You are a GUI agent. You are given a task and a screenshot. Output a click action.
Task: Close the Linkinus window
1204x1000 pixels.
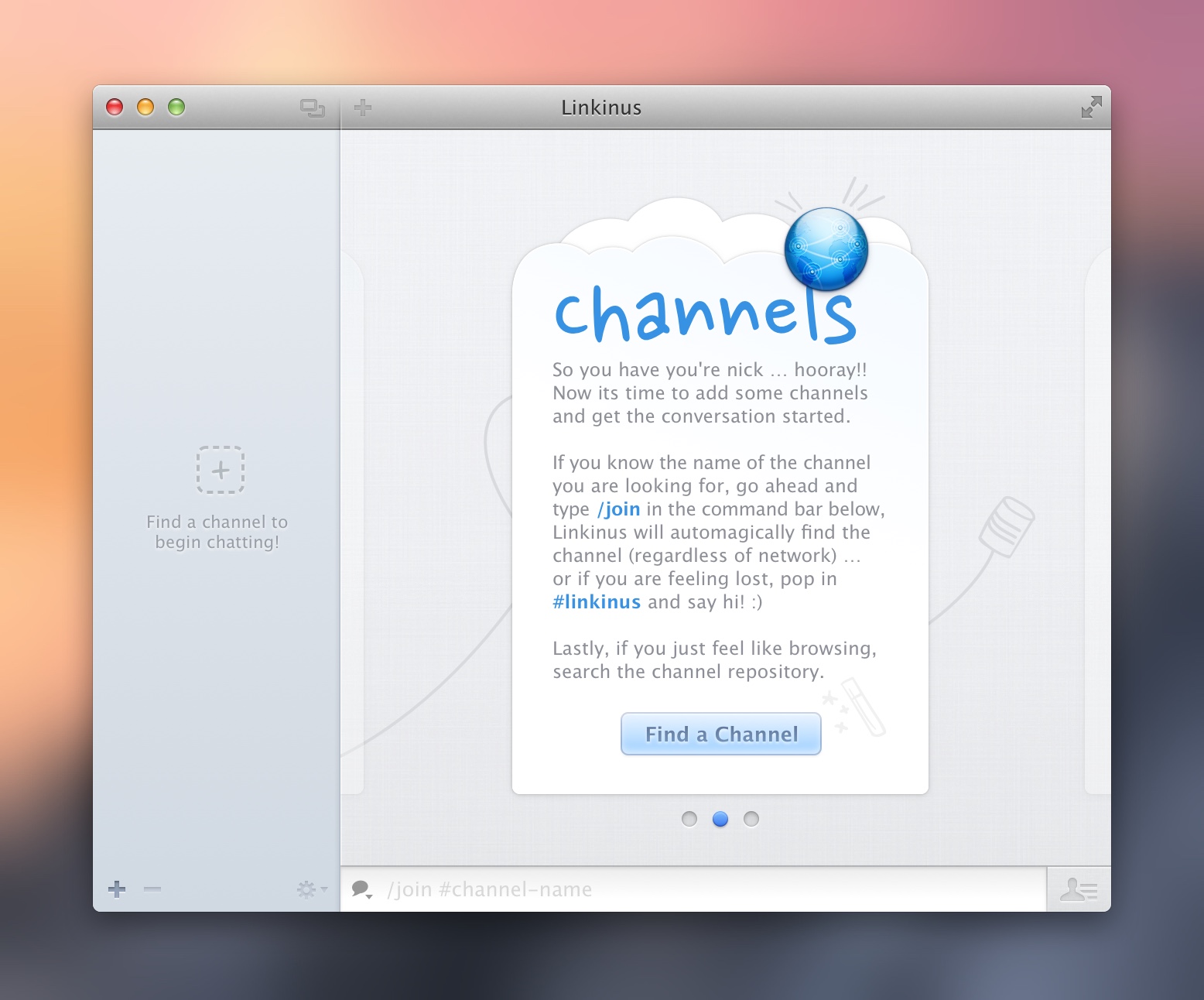(115, 108)
